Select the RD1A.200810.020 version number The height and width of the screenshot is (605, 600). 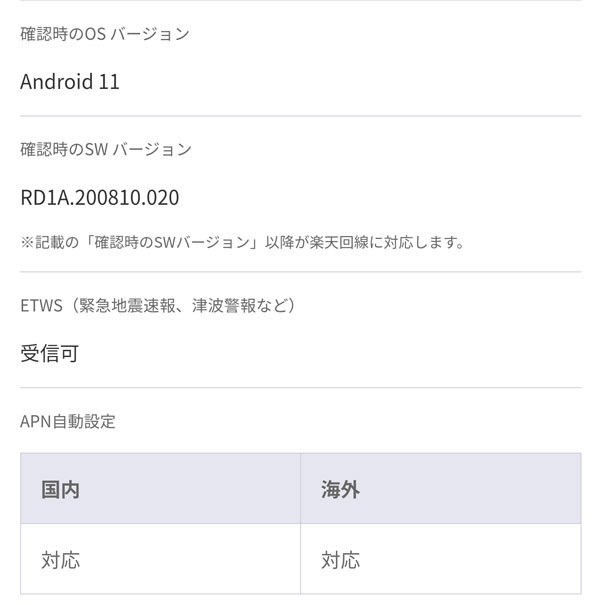[100, 197]
